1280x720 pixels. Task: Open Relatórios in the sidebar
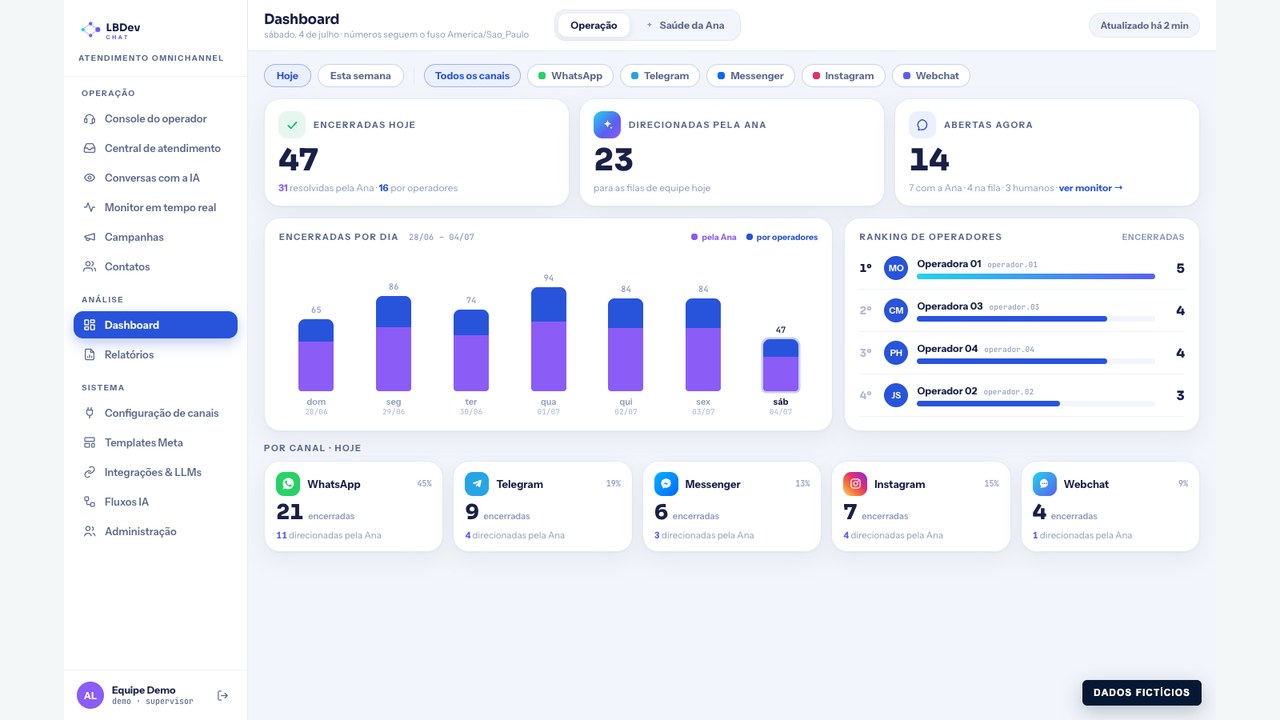[x=155, y=355]
